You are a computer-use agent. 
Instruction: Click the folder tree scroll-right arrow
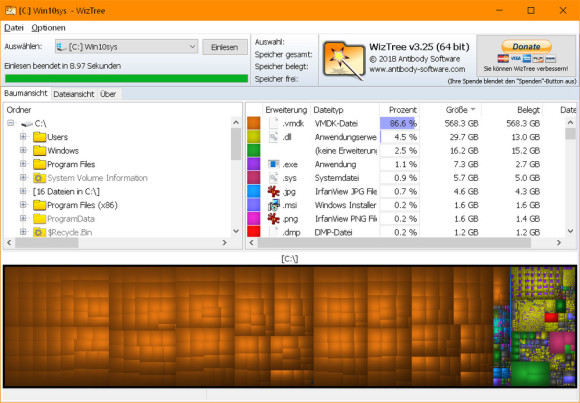(x=224, y=243)
